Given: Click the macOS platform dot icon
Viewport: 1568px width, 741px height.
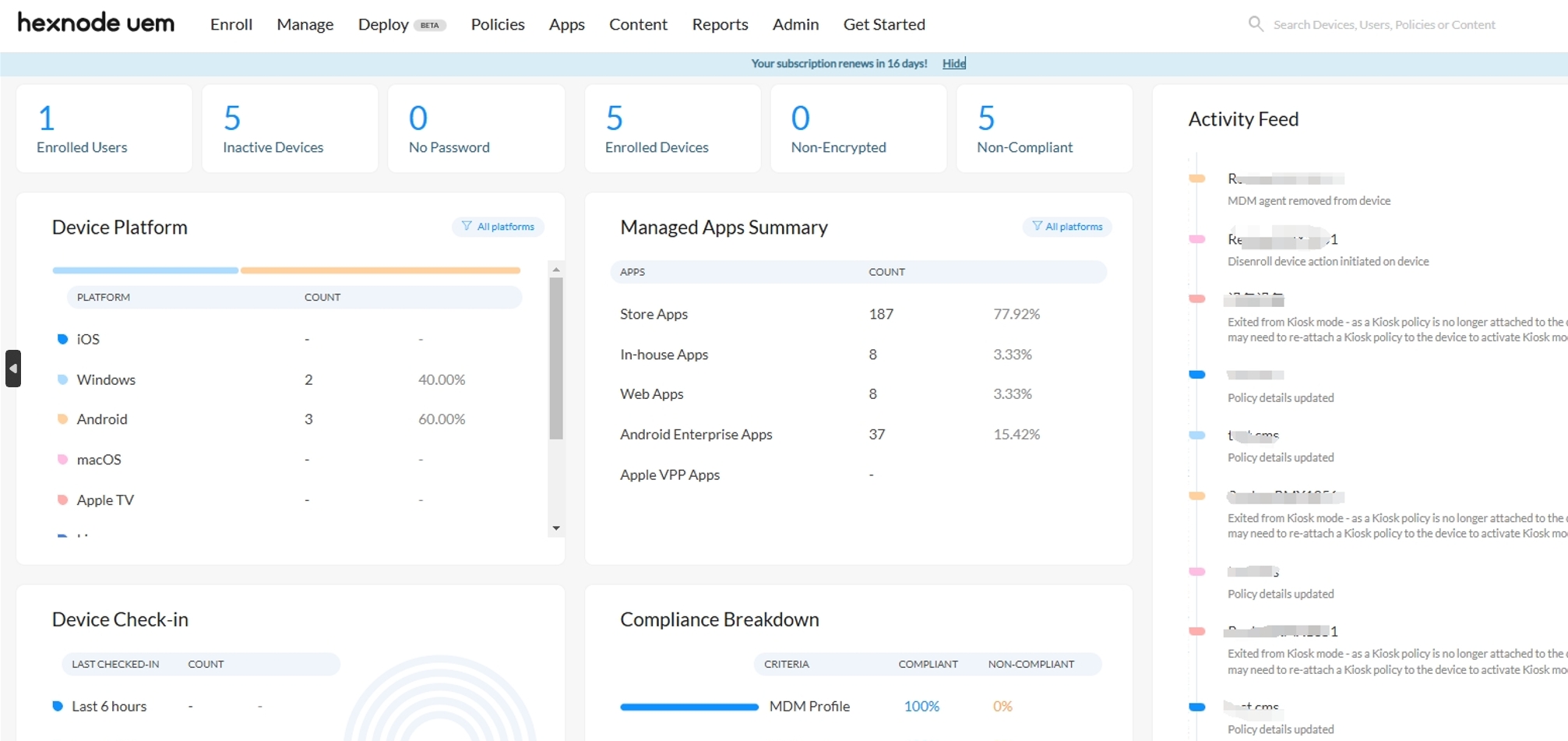Looking at the screenshot, I should point(63,460).
